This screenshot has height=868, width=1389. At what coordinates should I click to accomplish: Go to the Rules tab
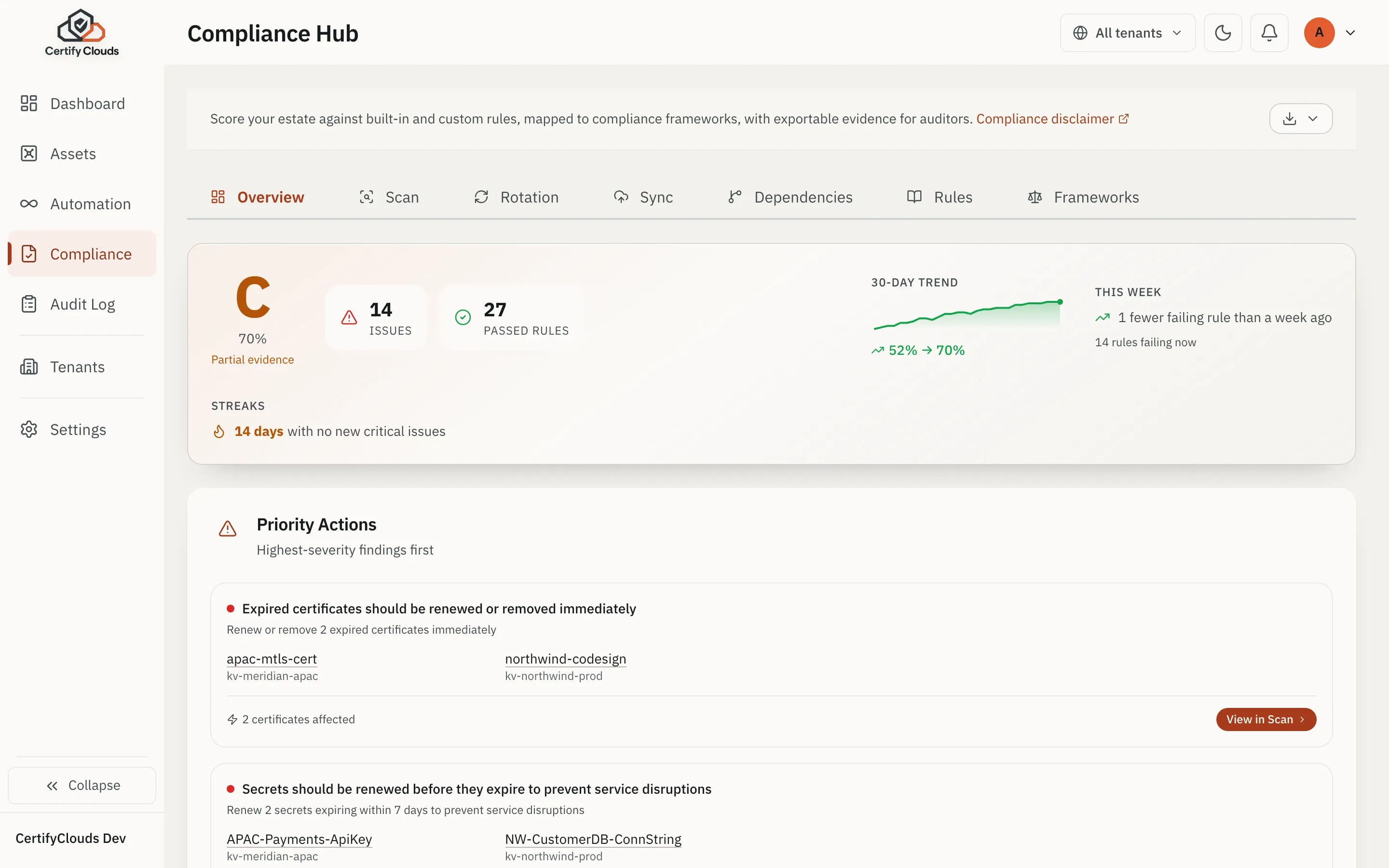[x=940, y=197]
